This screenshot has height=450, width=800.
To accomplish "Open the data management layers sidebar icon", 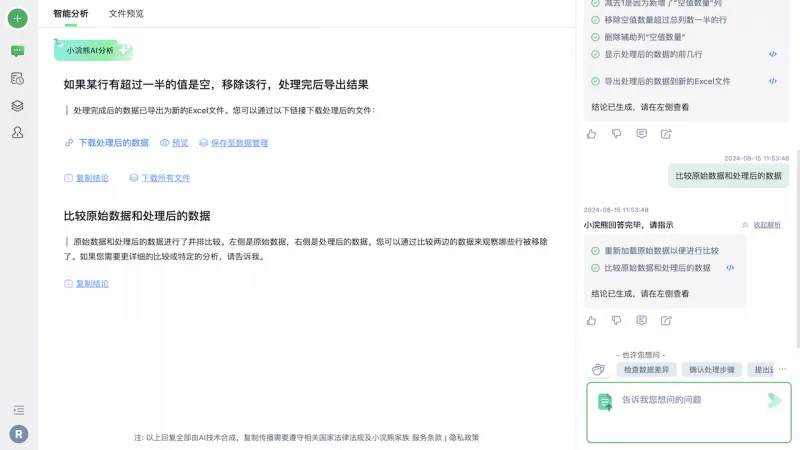I will 17,105.
